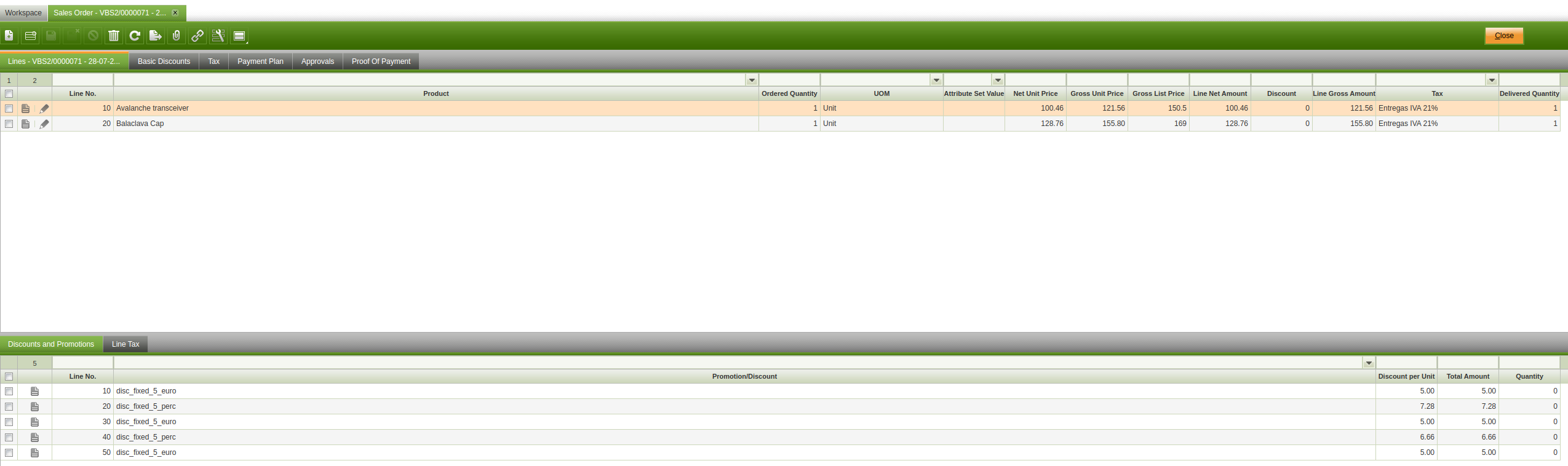The image size is (1568, 466).
Task: Expand the UOM filter dropdown
Action: pyautogui.click(x=936, y=81)
